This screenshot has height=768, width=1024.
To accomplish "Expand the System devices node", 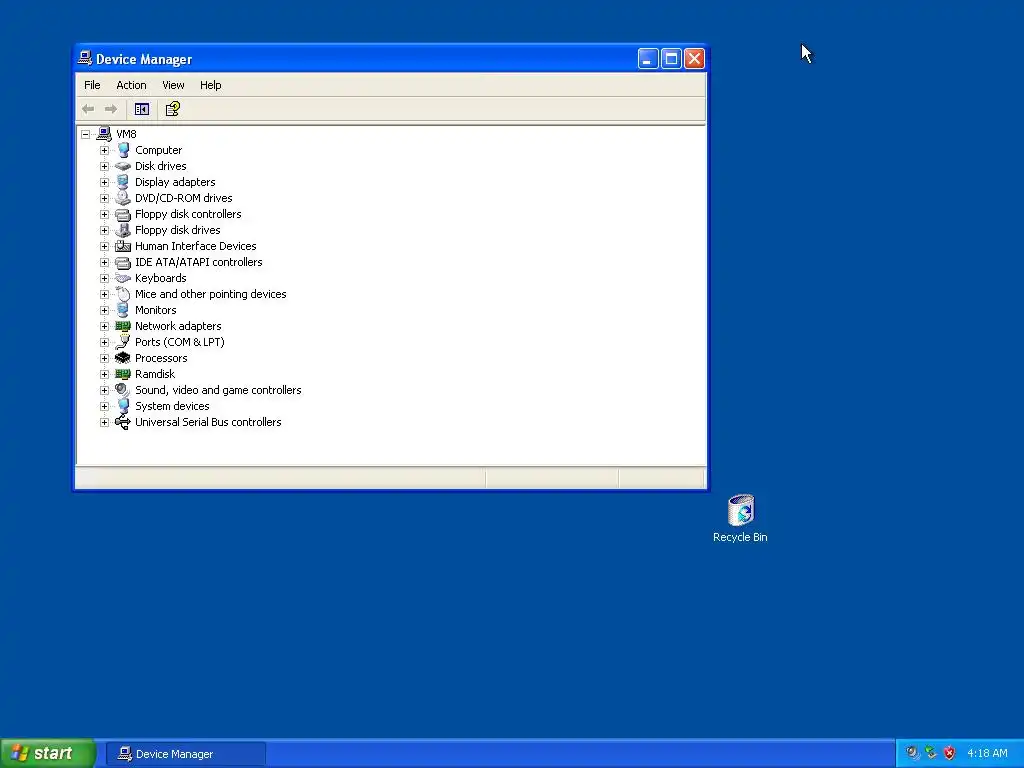I will pyautogui.click(x=104, y=406).
